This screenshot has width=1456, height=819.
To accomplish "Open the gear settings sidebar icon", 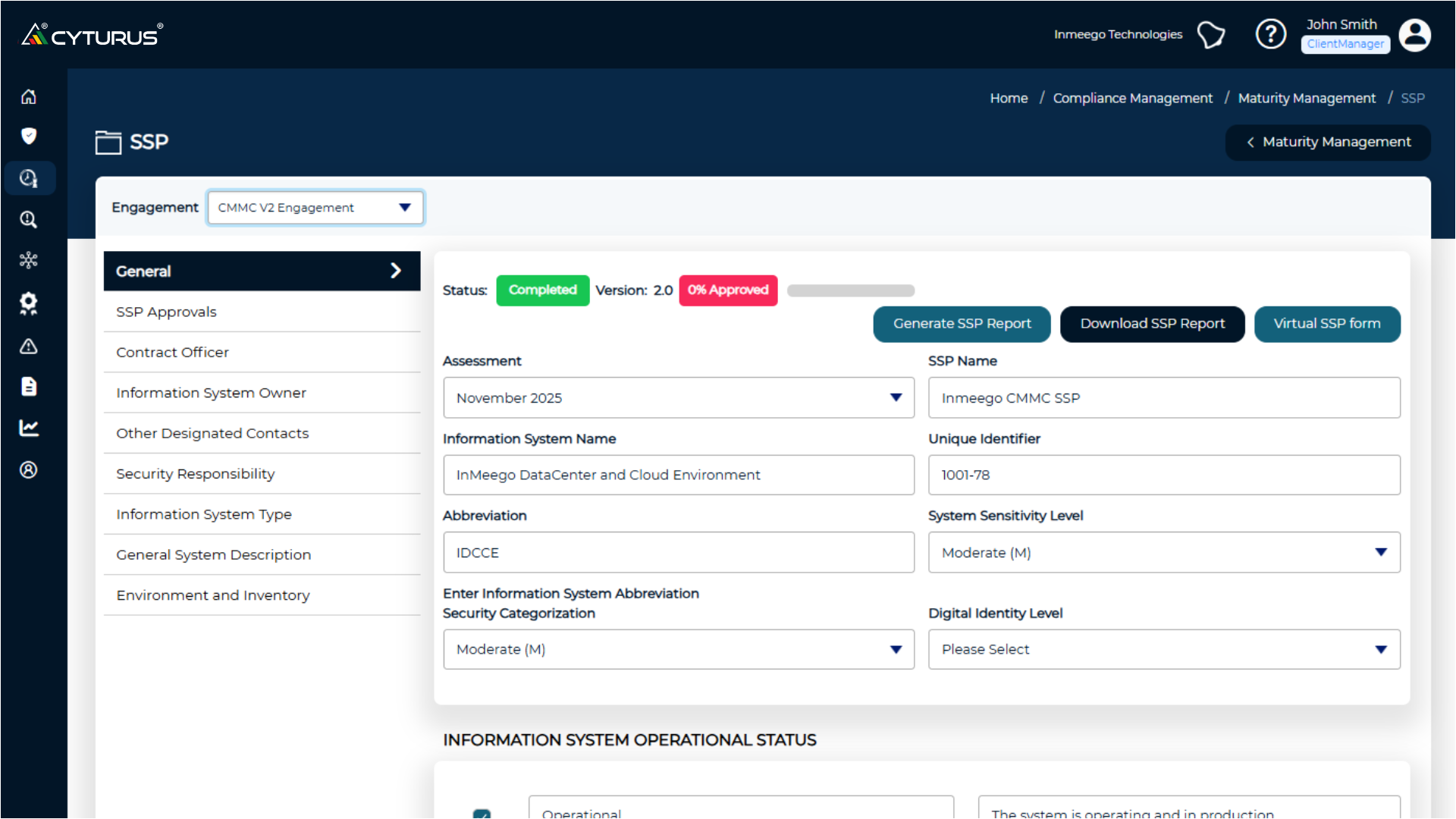I will coord(29,303).
